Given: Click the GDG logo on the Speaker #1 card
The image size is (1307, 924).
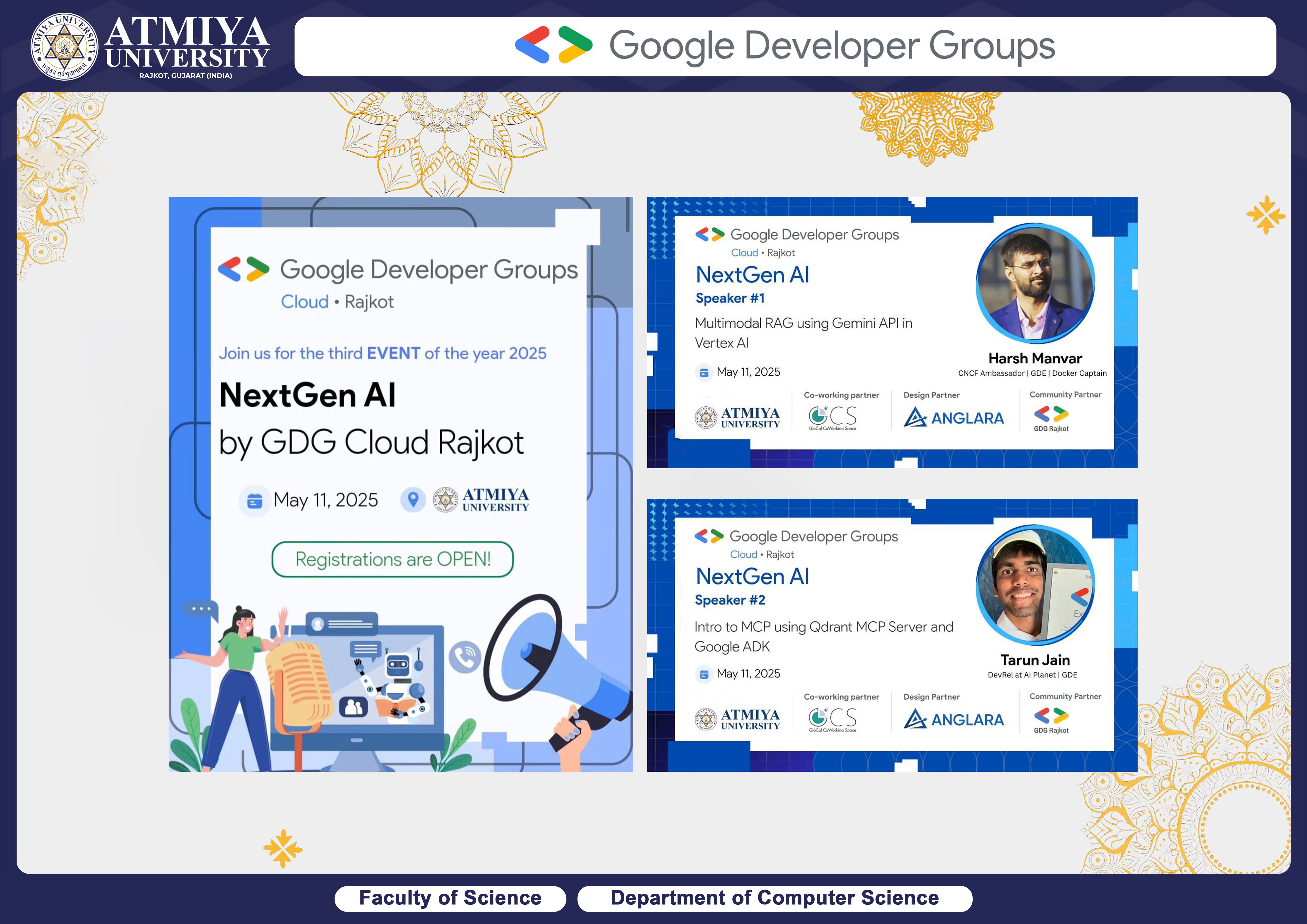Looking at the screenshot, I should 709,234.
